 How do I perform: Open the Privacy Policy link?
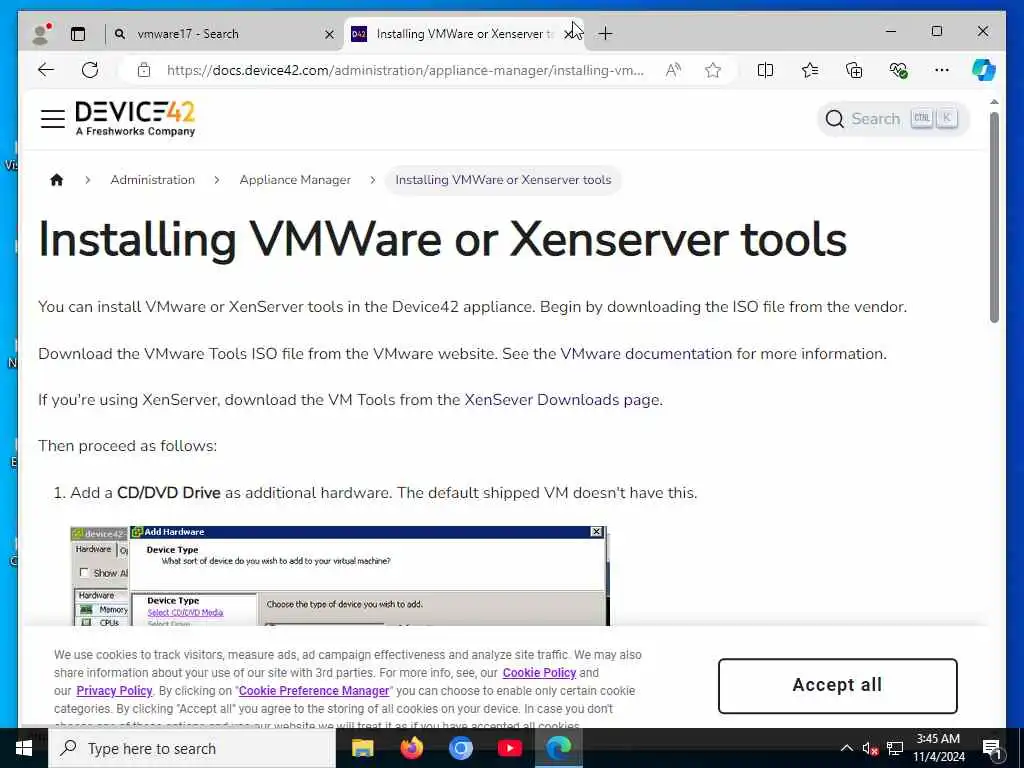pyautogui.click(x=114, y=691)
